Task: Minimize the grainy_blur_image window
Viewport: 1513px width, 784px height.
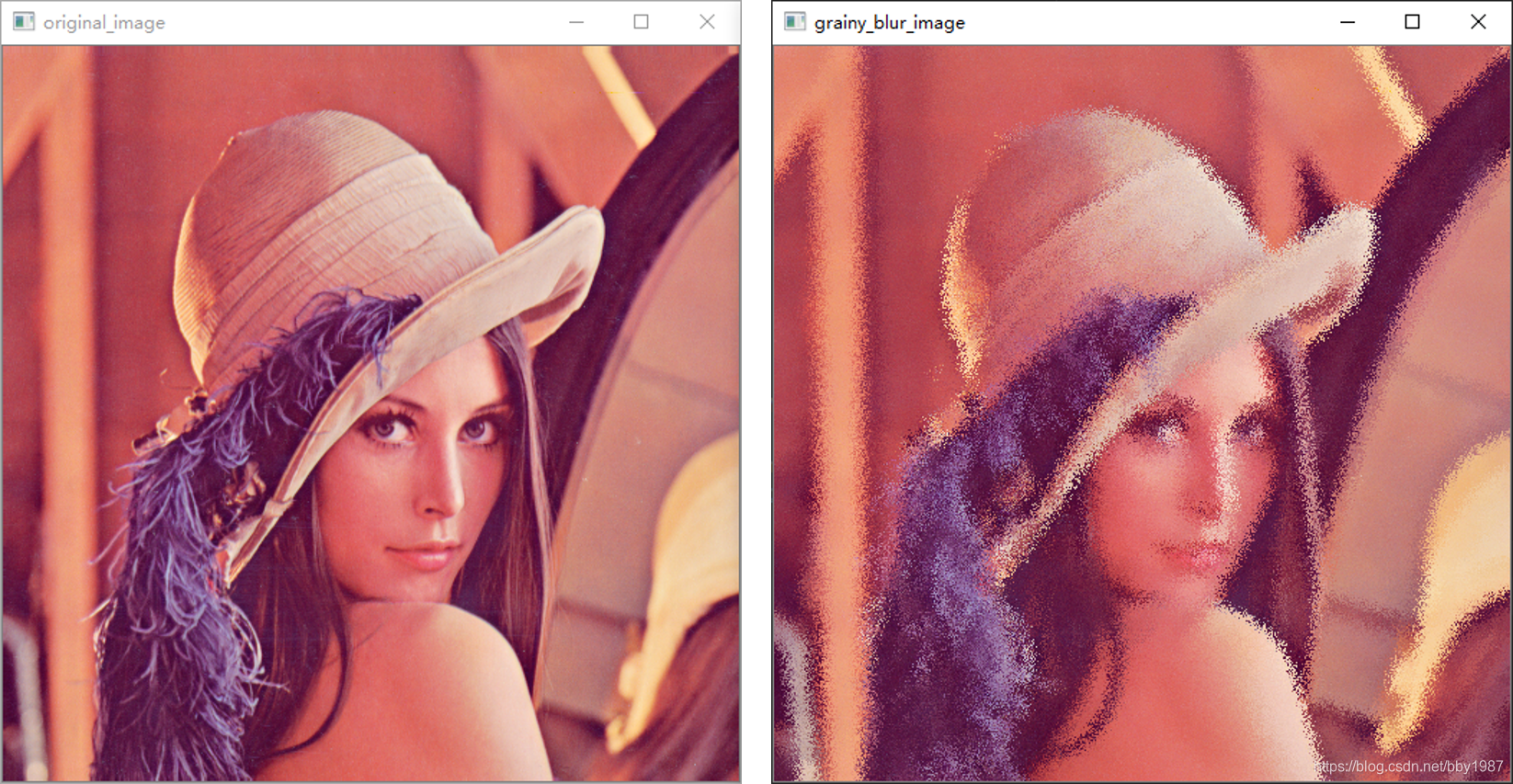Action: coord(1348,22)
